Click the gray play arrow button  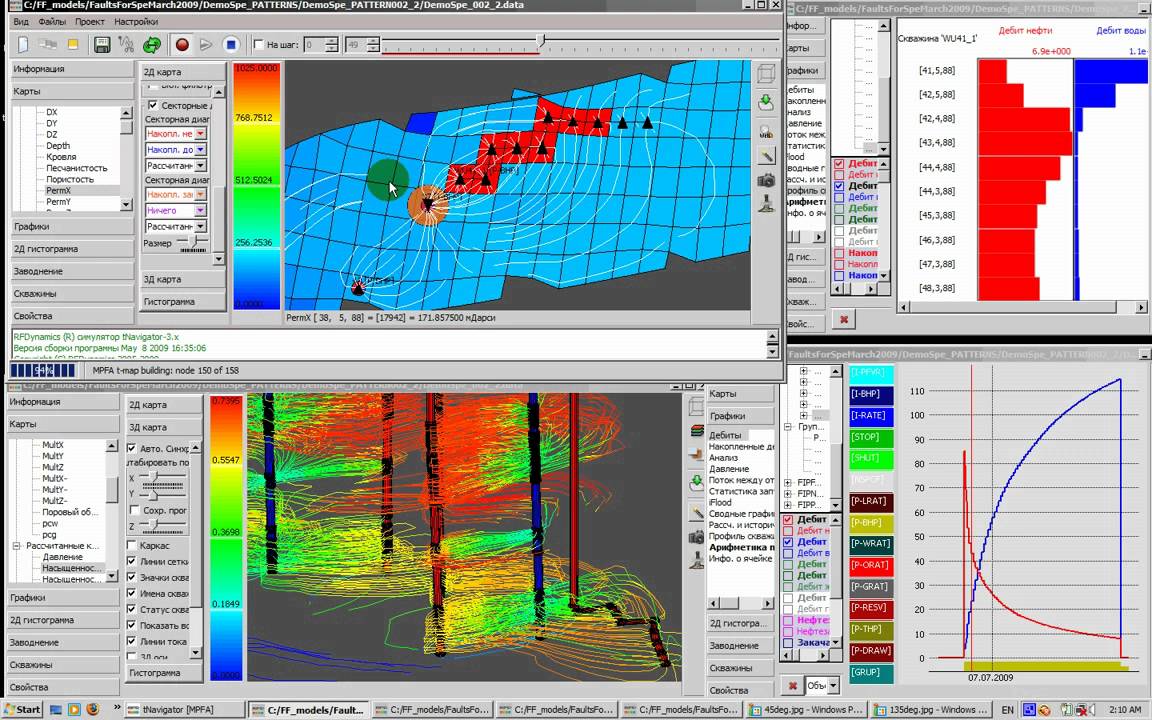[206, 45]
